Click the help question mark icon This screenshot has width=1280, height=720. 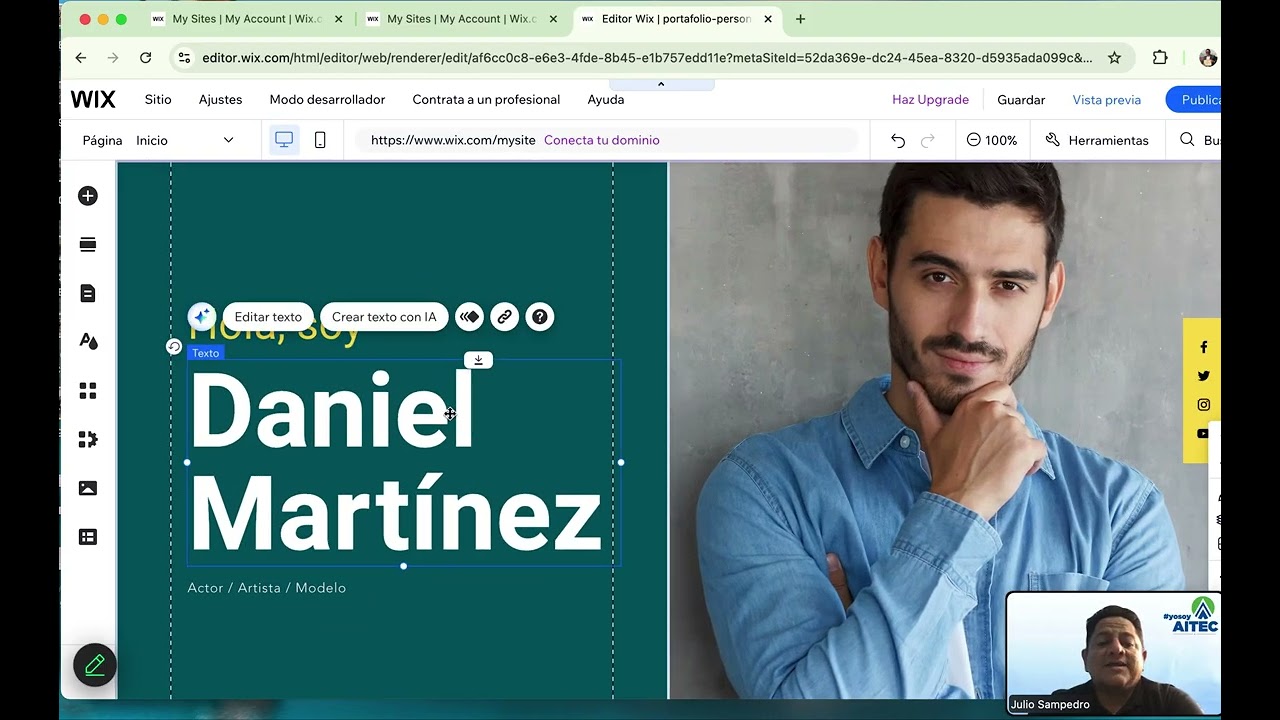[540, 317]
